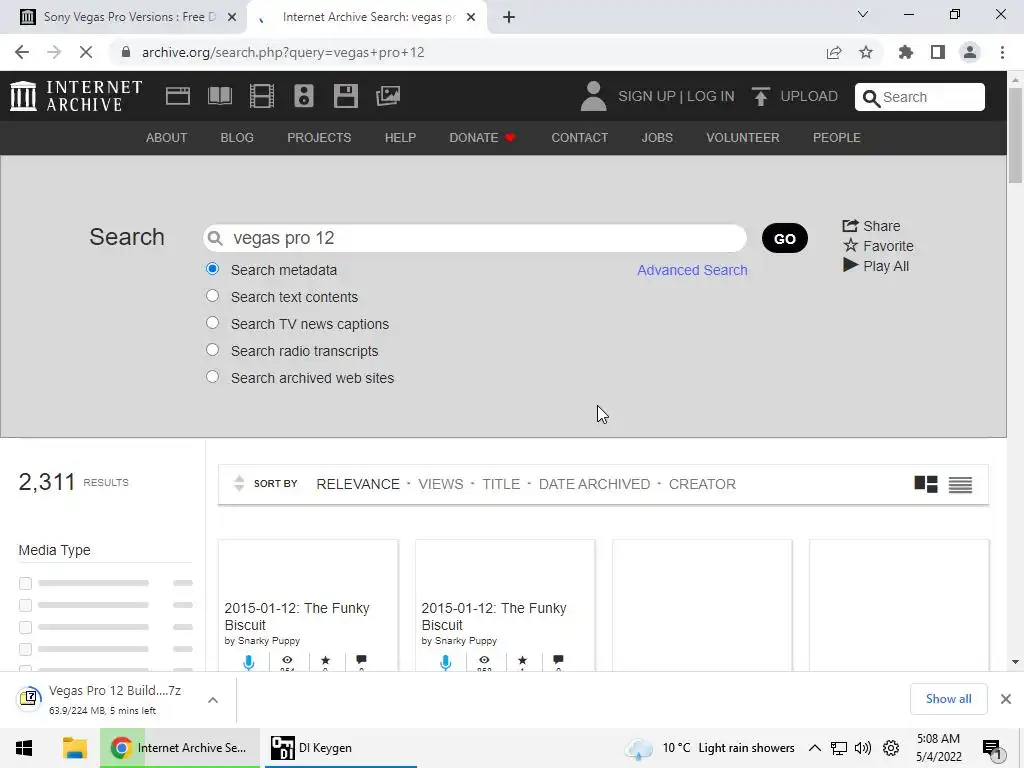This screenshot has width=1024, height=768.
Task: Open the CONTACT menu item
Action: point(579,138)
